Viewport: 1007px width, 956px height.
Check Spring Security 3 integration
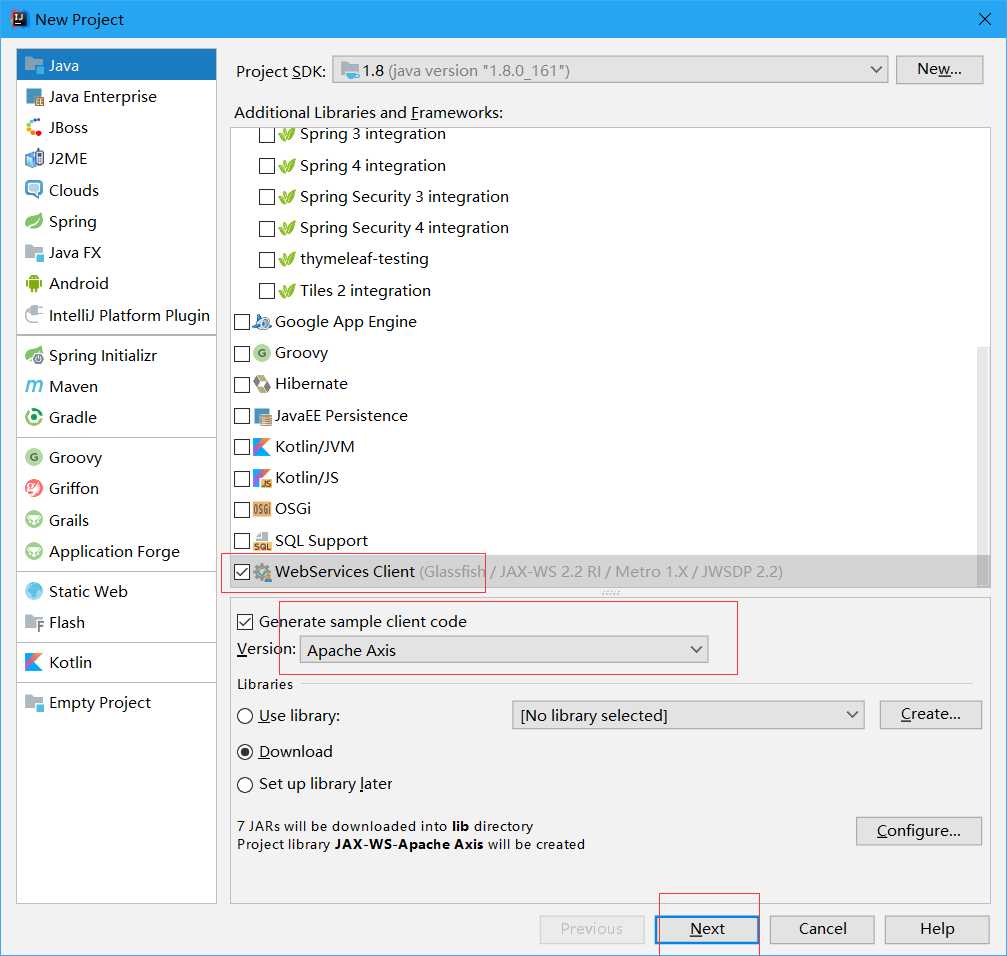tap(267, 197)
